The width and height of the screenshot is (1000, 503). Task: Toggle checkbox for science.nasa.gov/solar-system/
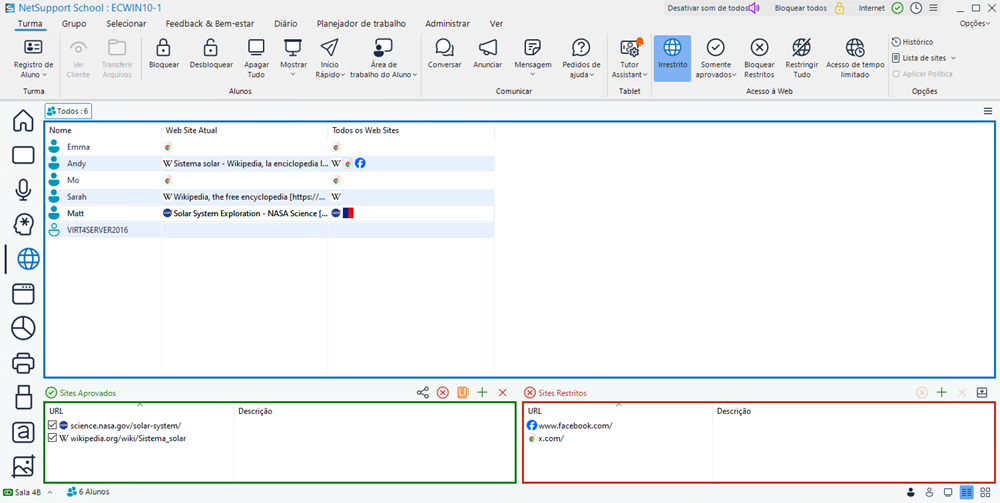tap(53, 425)
